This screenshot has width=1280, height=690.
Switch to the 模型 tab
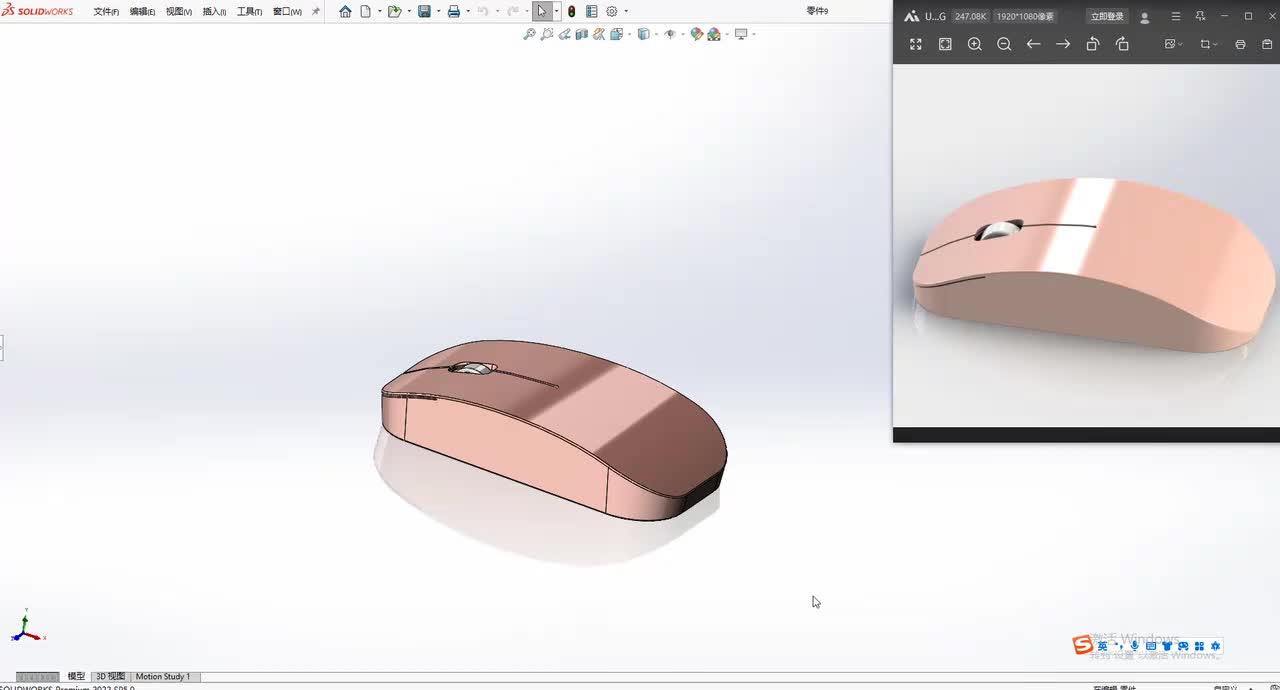point(76,677)
